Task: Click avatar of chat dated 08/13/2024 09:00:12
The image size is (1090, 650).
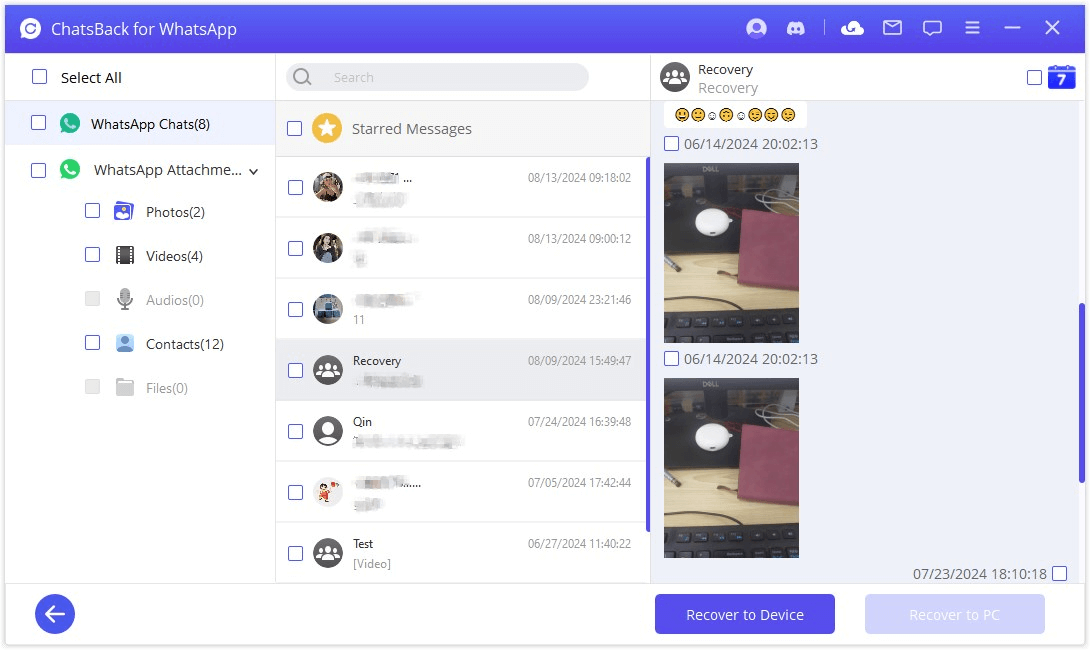Action: pyautogui.click(x=327, y=248)
